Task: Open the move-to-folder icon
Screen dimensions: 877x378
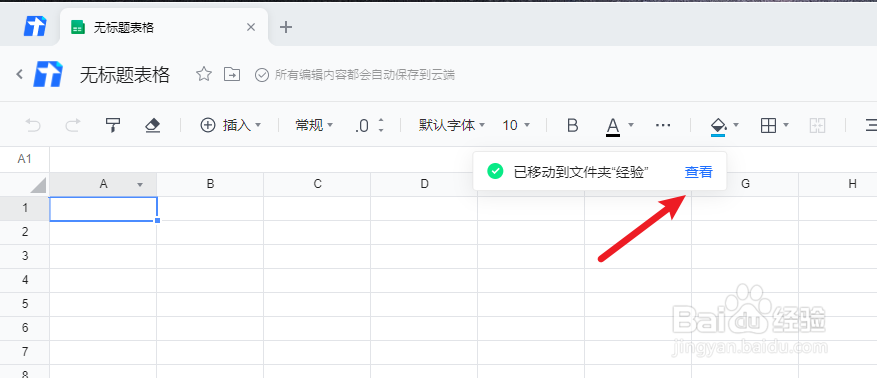Action: click(x=232, y=74)
